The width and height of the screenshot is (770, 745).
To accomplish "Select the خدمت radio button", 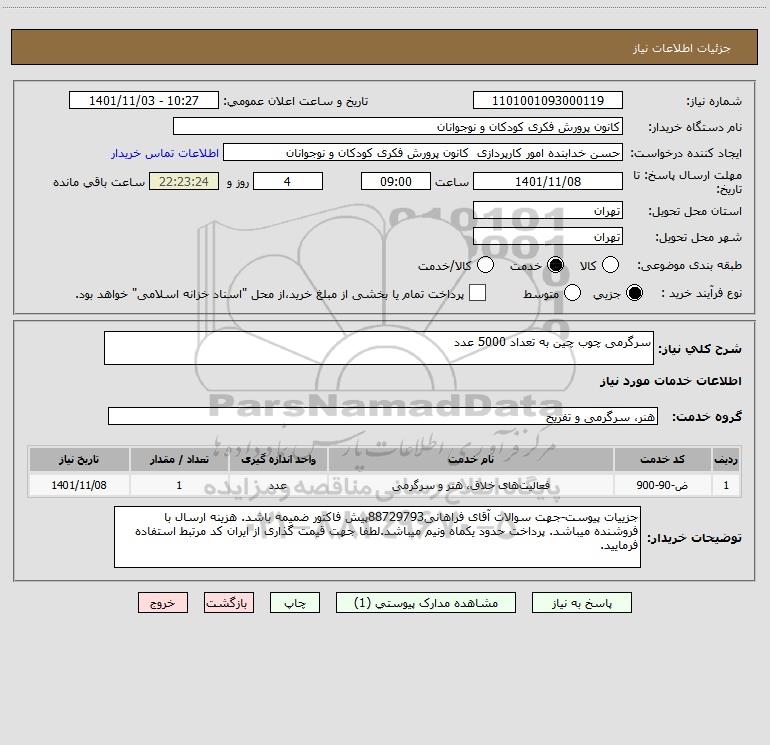I will [x=555, y=265].
